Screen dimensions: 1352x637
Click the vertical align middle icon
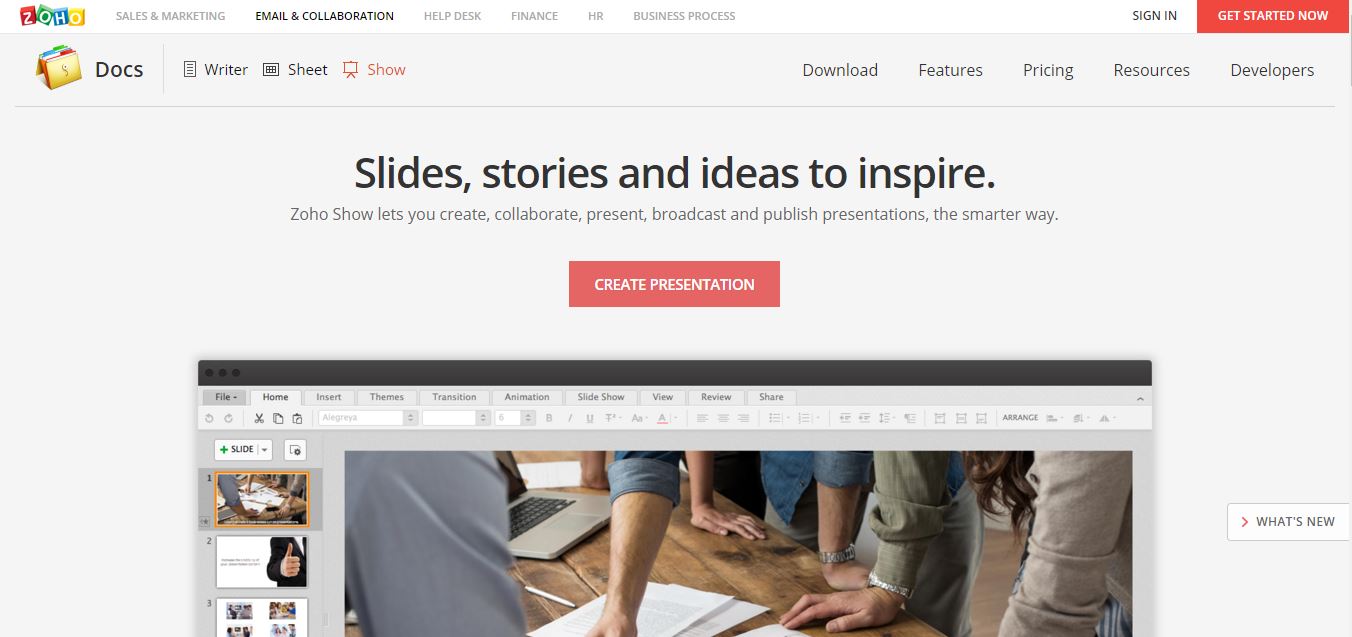coord(961,418)
